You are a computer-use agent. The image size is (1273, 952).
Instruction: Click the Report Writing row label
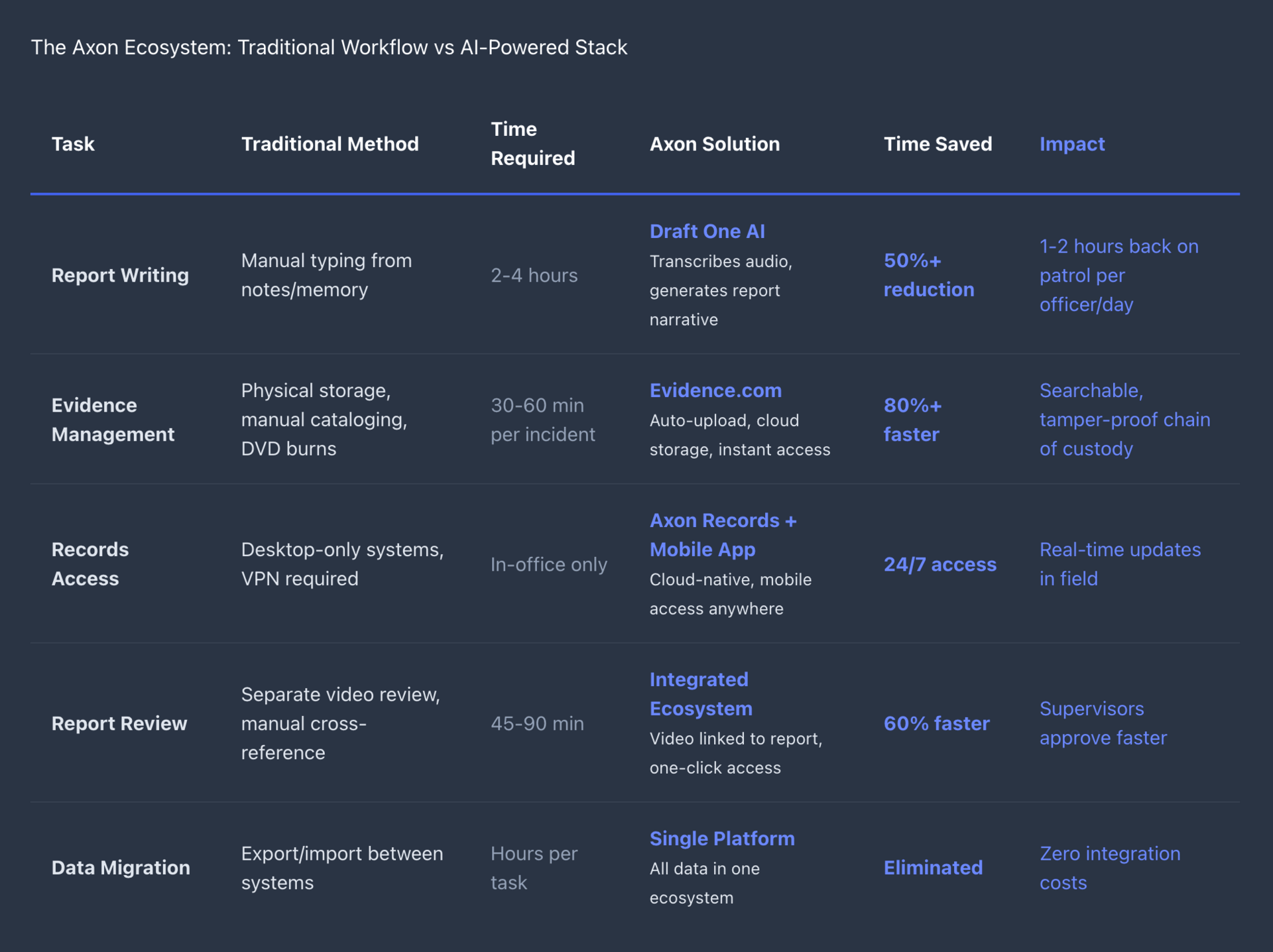pyautogui.click(x=120, y=275)
